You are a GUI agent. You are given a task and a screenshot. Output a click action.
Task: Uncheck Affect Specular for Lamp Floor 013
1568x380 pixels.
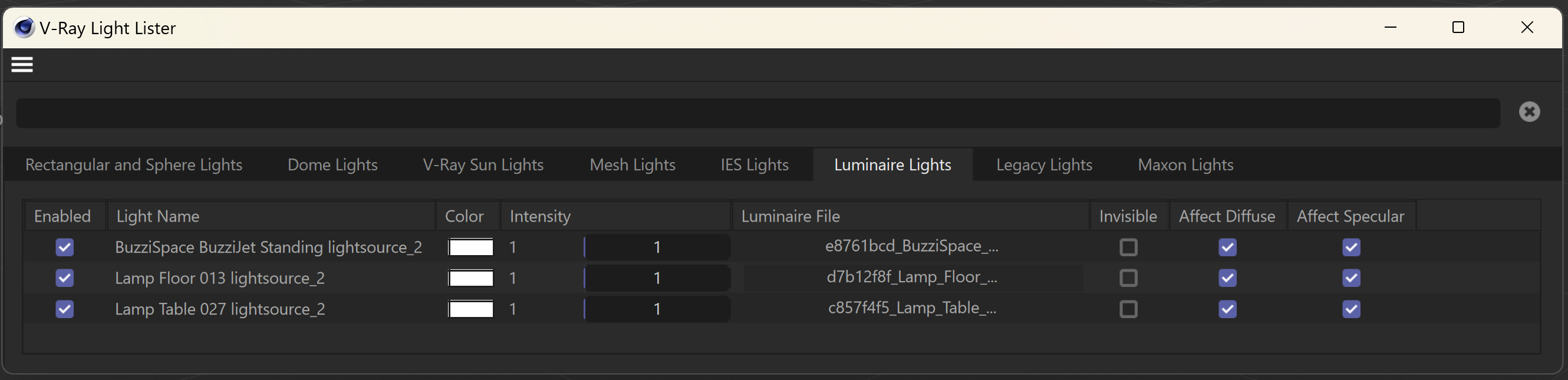tap(1351, 279)
